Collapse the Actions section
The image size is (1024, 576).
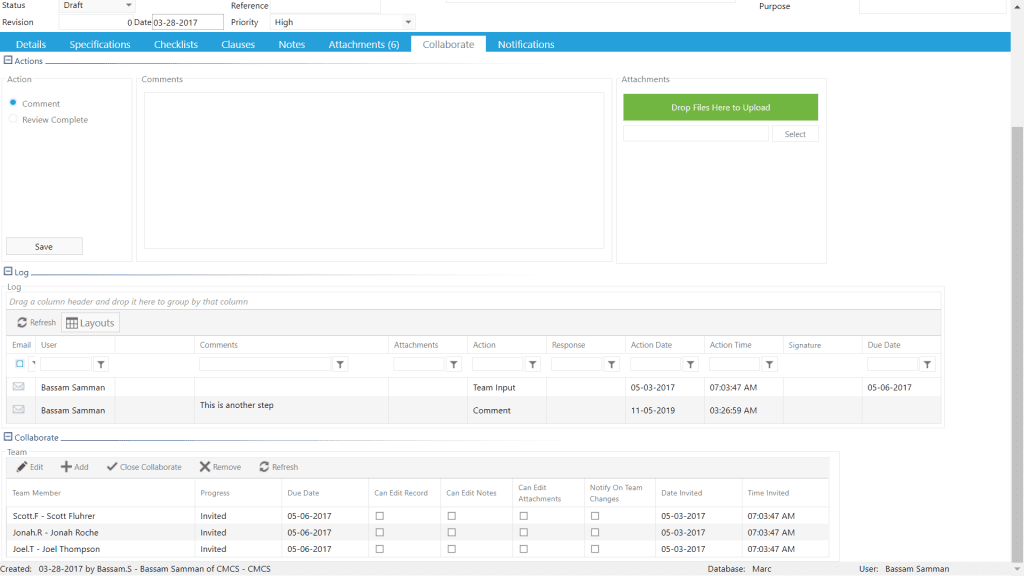(x=8, y=60)
